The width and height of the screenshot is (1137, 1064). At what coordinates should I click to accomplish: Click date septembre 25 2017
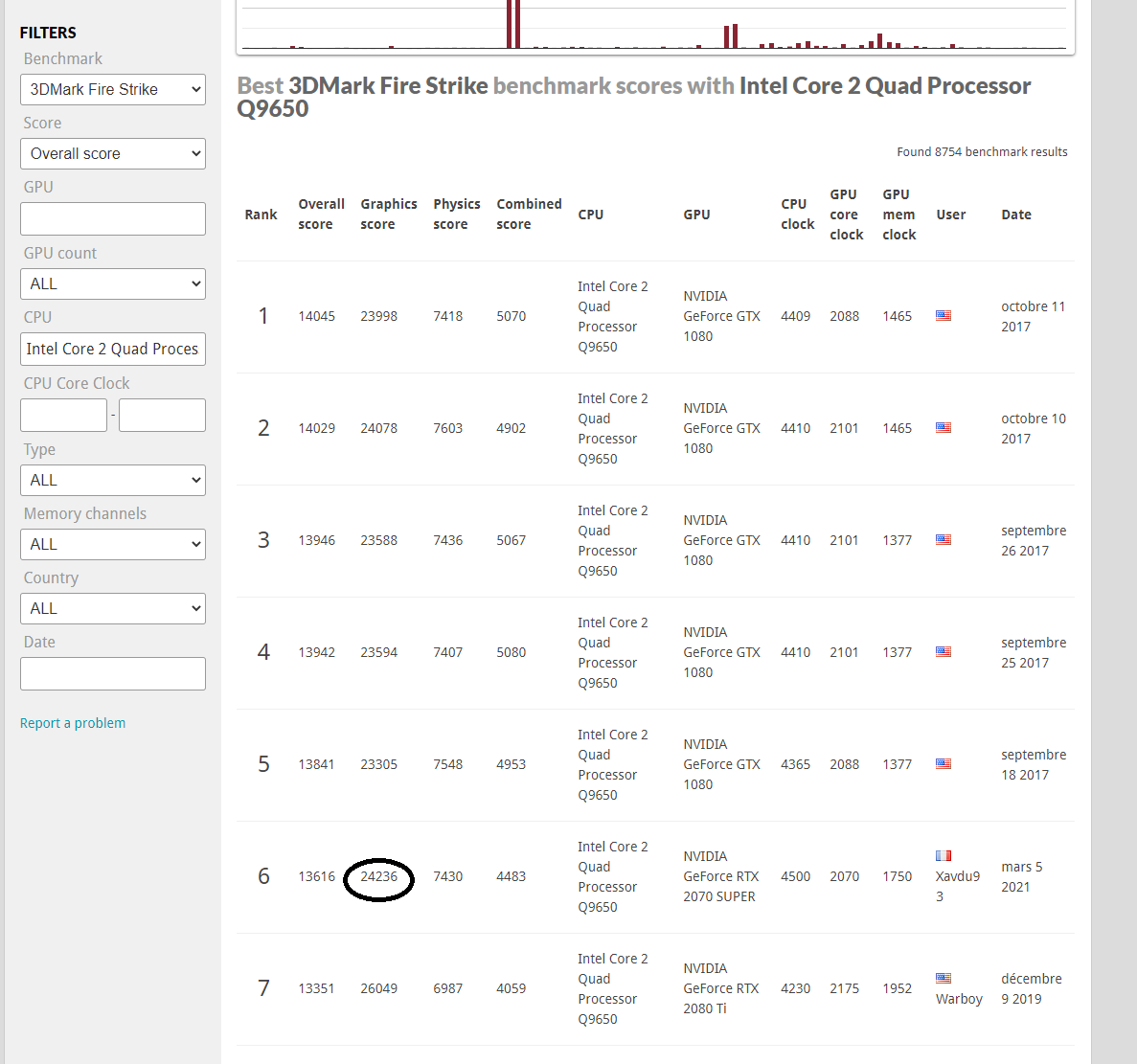1034,652
